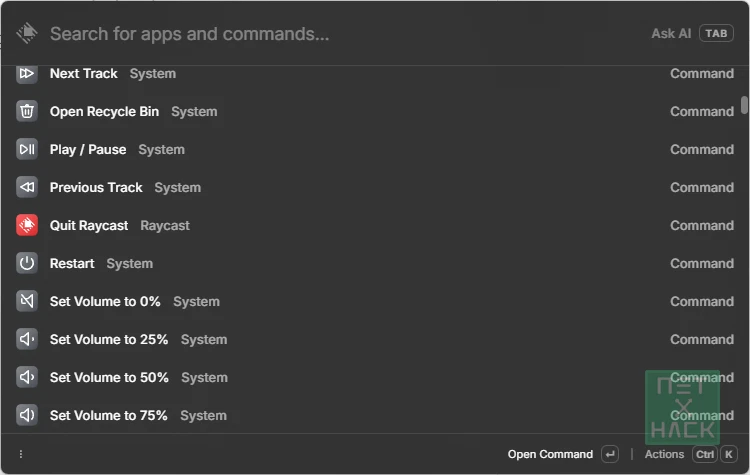Click the Play / Pause icon
This screenshot has width=750, height=475.
click(x=27, y=150)
